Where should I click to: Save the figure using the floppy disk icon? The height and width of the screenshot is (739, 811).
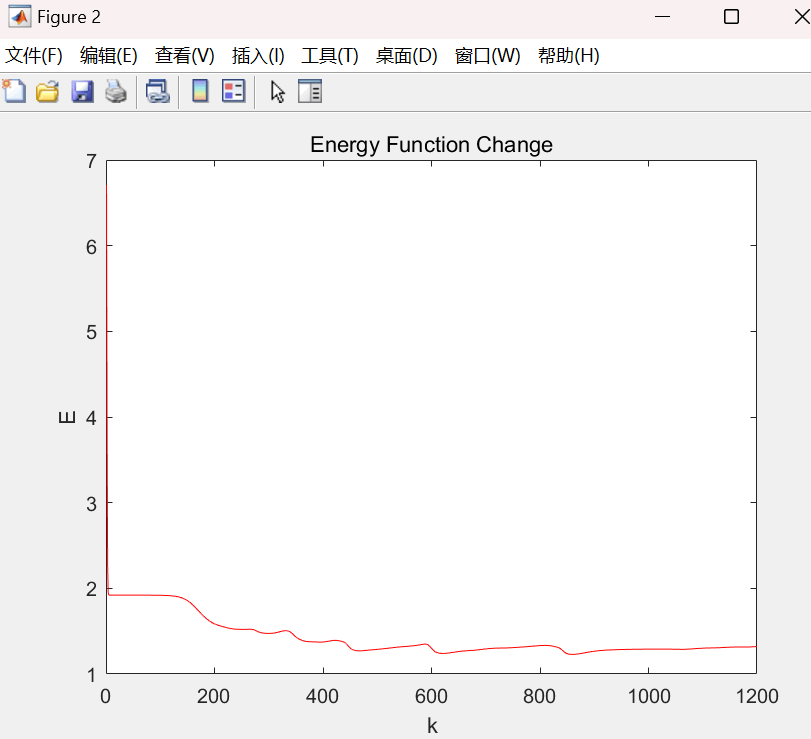(x=82, y=92)
